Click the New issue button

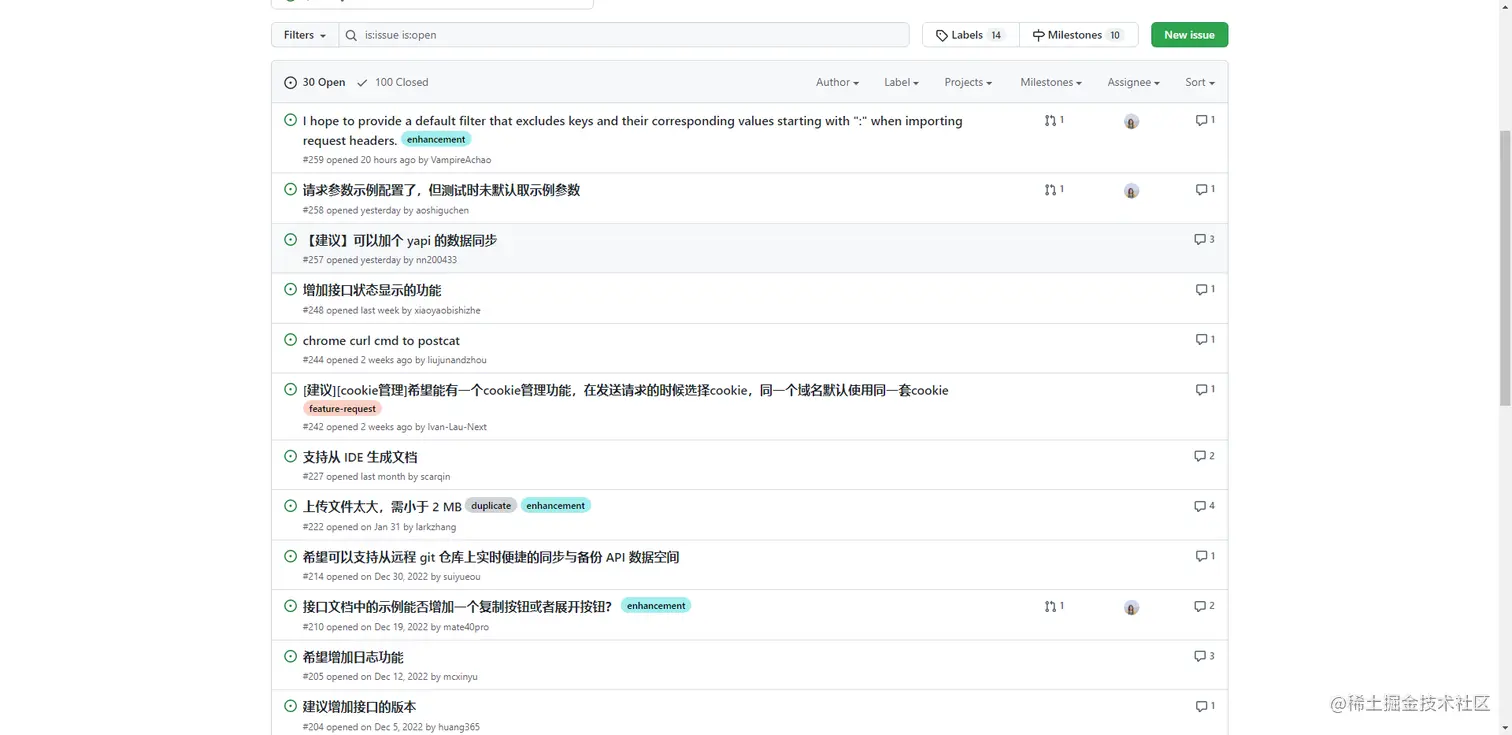1189,35
